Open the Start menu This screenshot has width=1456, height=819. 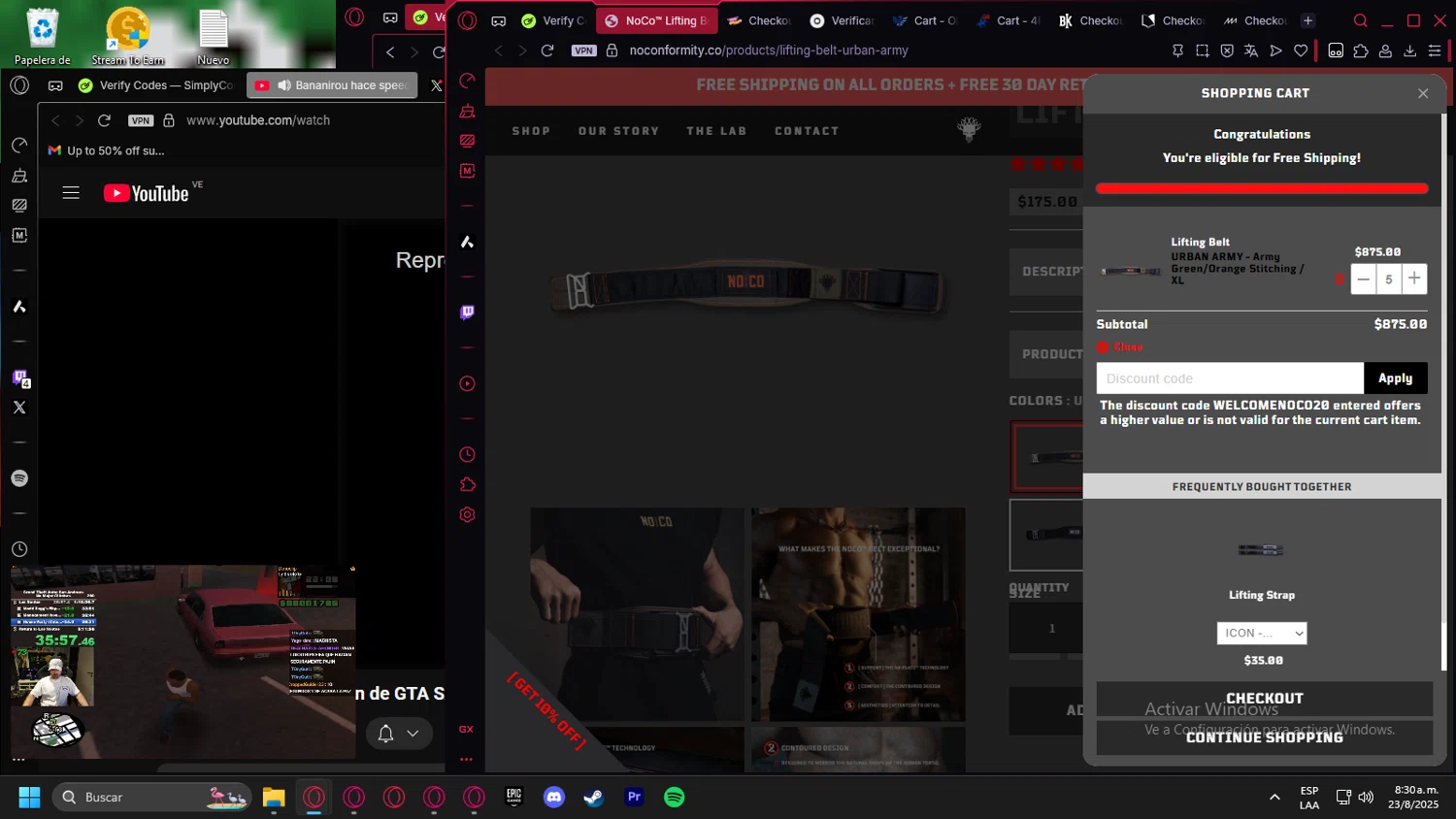tap(29, 798)
